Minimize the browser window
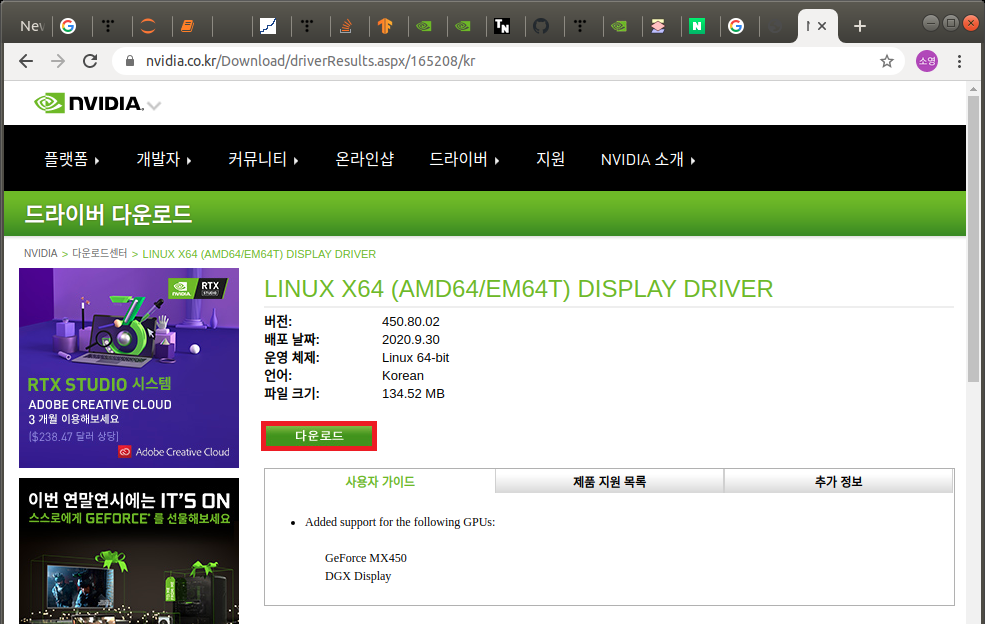 (x=931, y=23)
